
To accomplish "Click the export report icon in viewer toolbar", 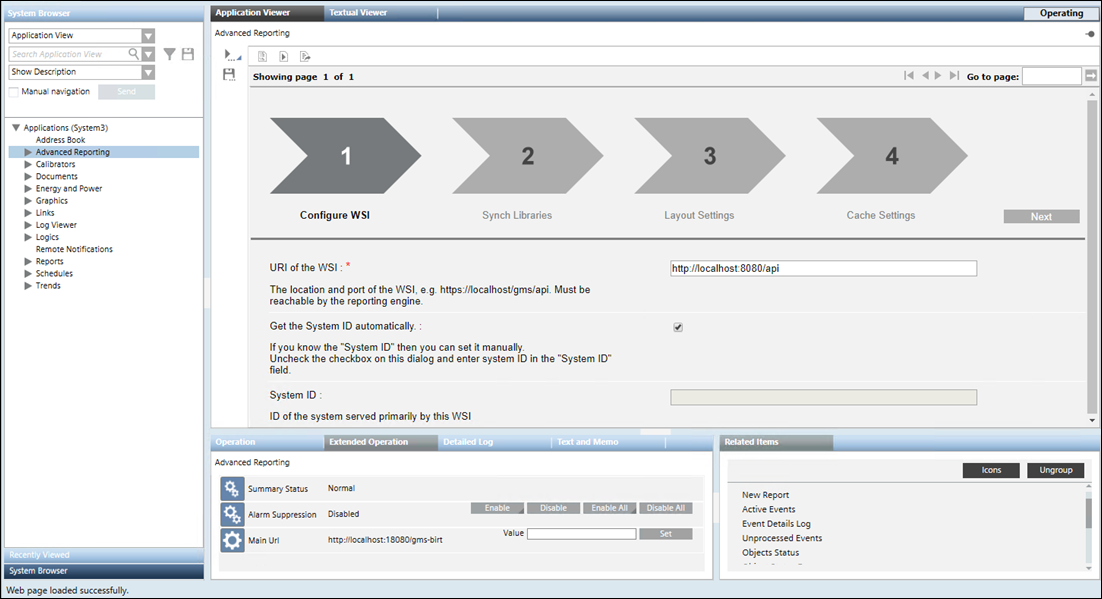I will point(305,56).
